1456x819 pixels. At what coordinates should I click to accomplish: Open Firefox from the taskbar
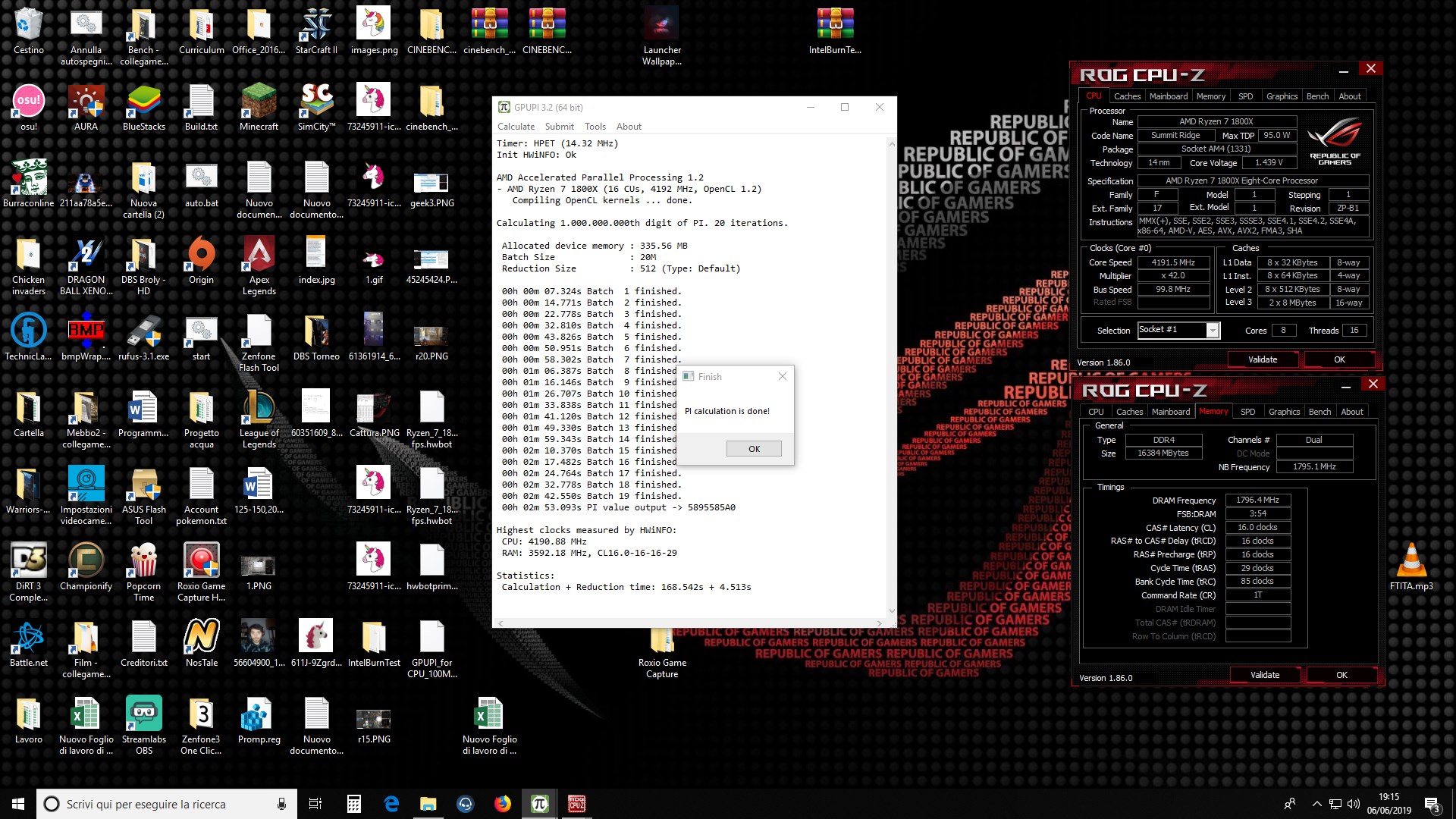(x=503, y=804)
